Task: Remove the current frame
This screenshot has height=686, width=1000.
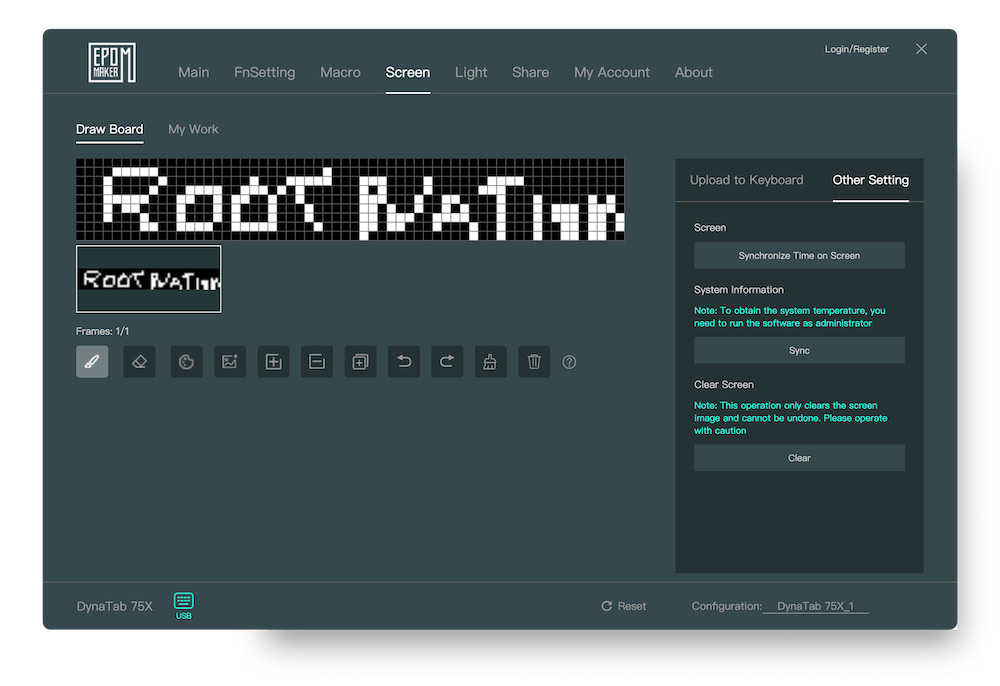Action: (x=317, y=362)
